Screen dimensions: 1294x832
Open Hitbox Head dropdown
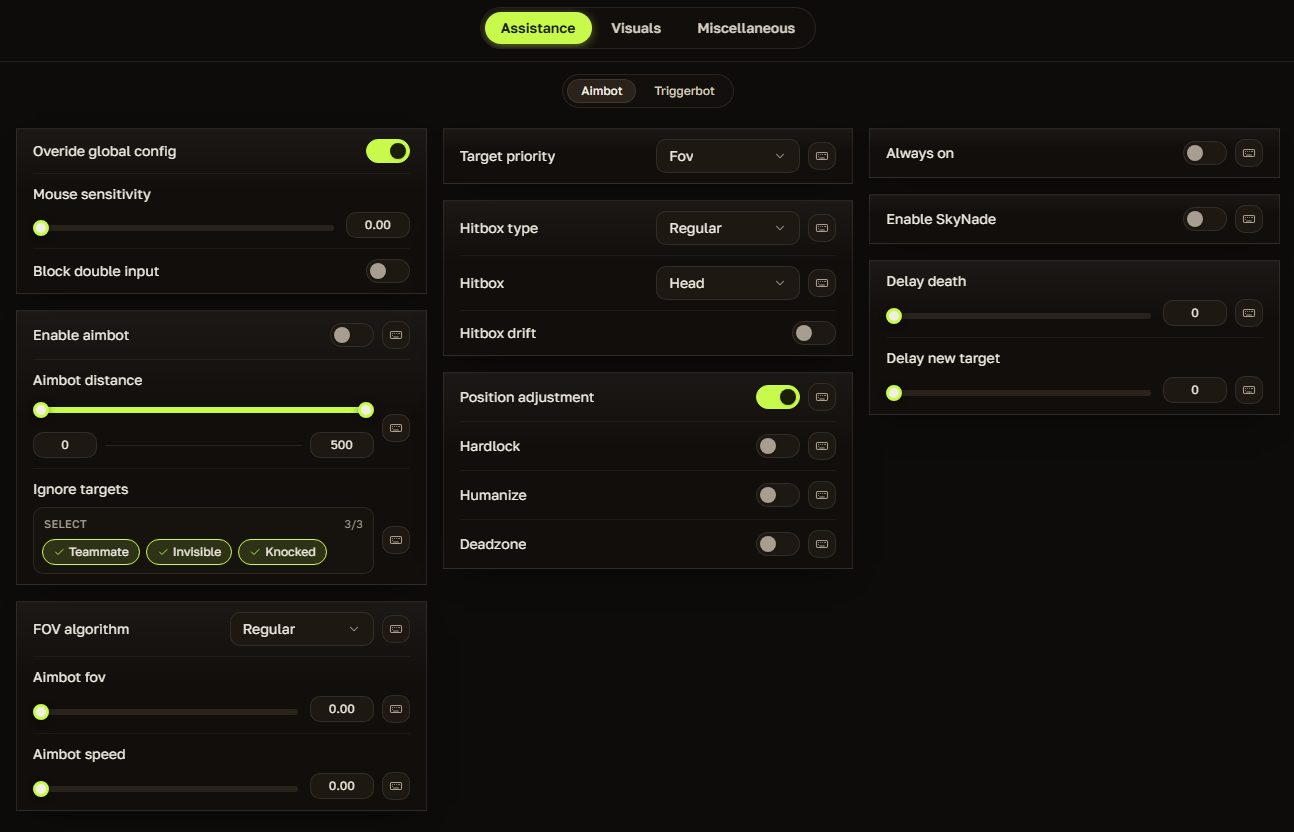tap(728, 283)
